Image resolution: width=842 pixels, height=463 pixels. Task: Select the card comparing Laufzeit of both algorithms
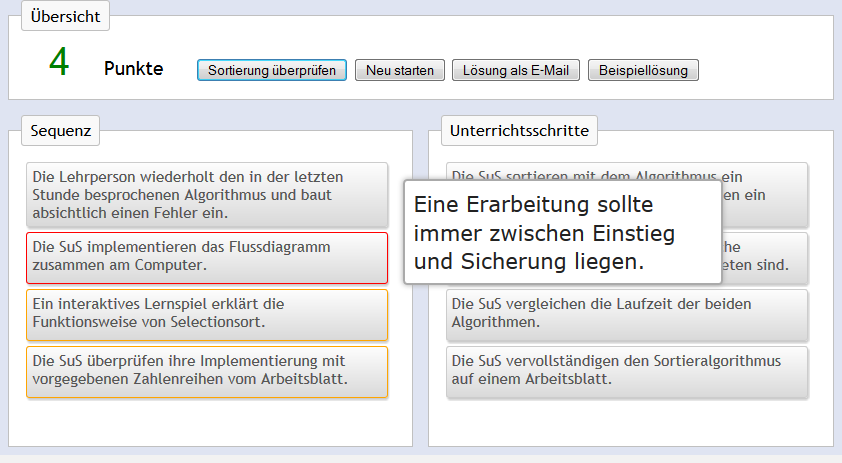tap(626, 313)
